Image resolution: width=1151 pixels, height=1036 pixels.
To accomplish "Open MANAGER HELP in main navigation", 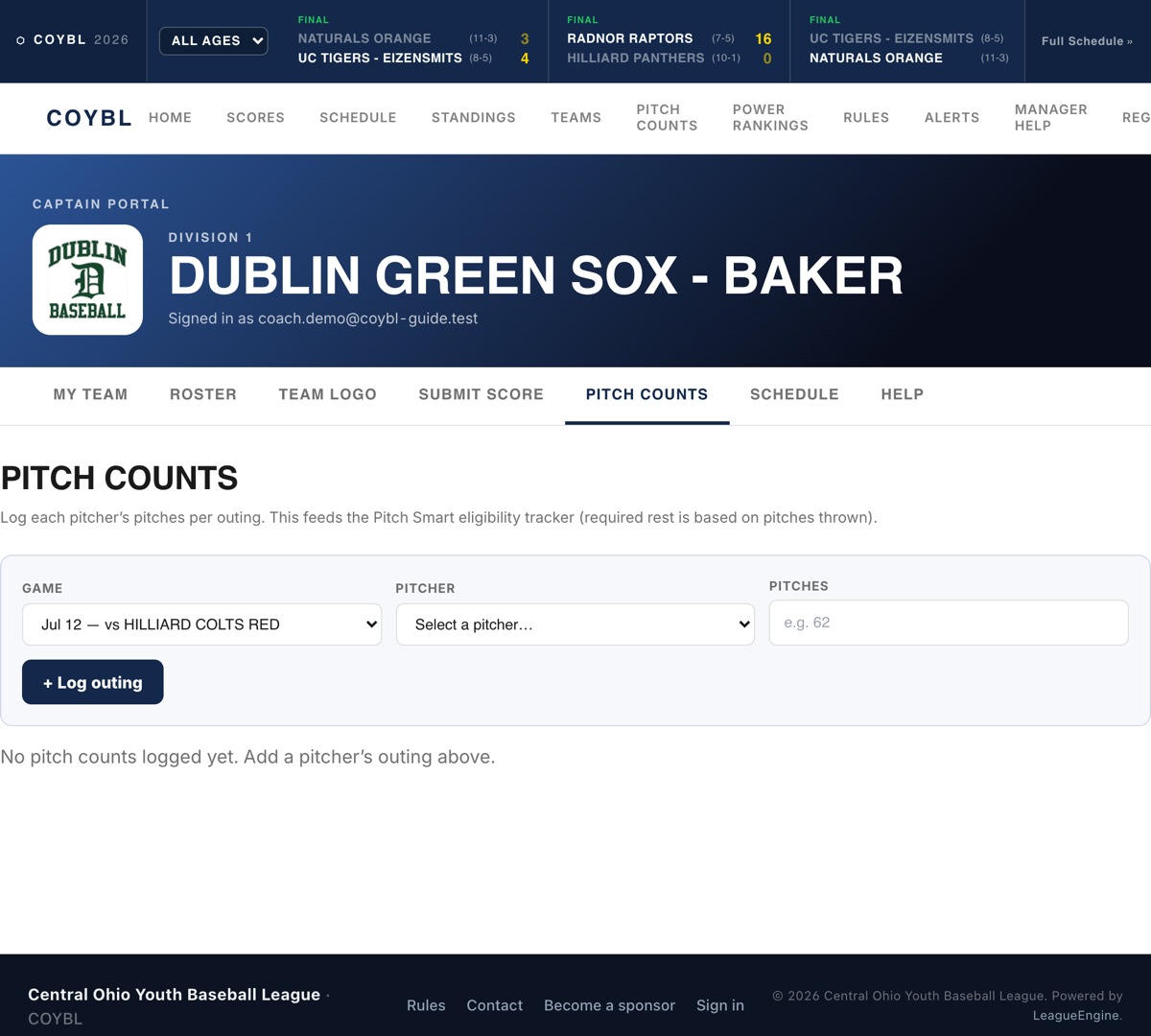I will (x=1051, y=117).
